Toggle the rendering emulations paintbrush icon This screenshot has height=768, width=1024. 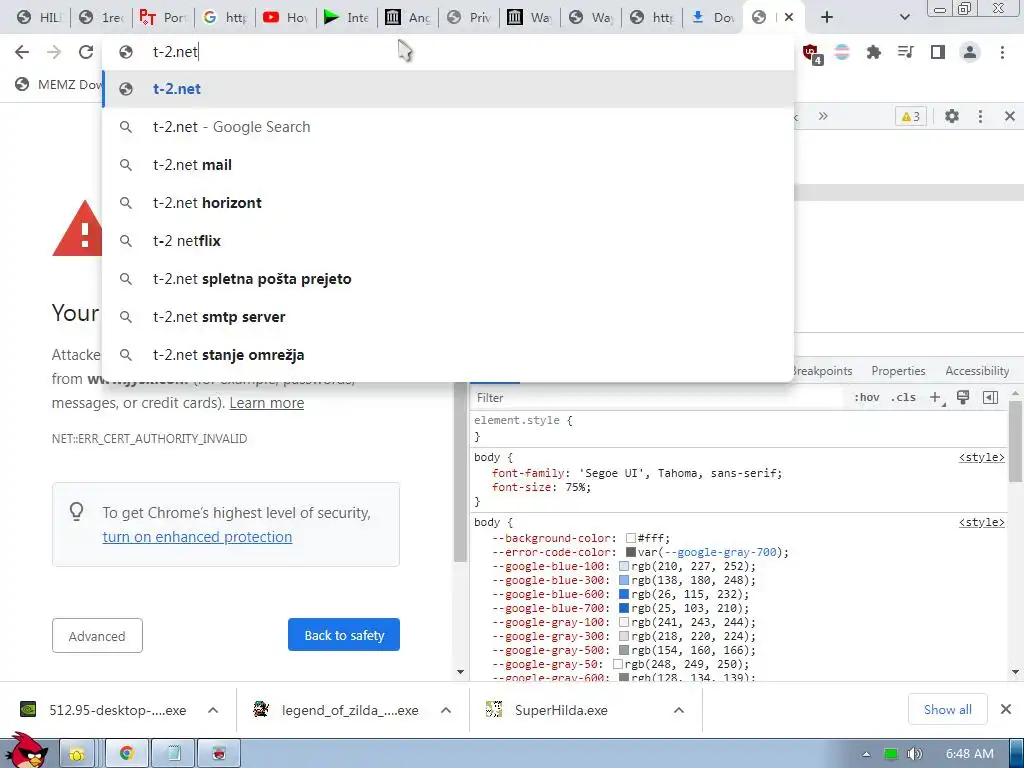[x=963, y=397]
